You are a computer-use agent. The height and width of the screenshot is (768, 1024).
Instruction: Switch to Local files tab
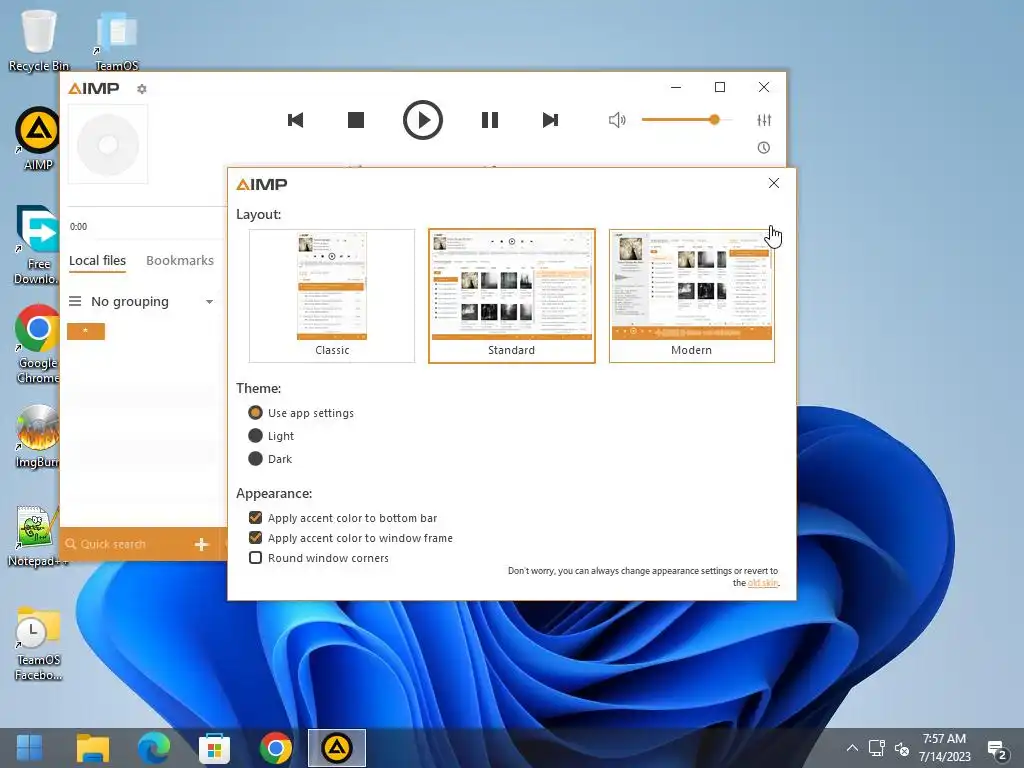(x=97, y=261)
